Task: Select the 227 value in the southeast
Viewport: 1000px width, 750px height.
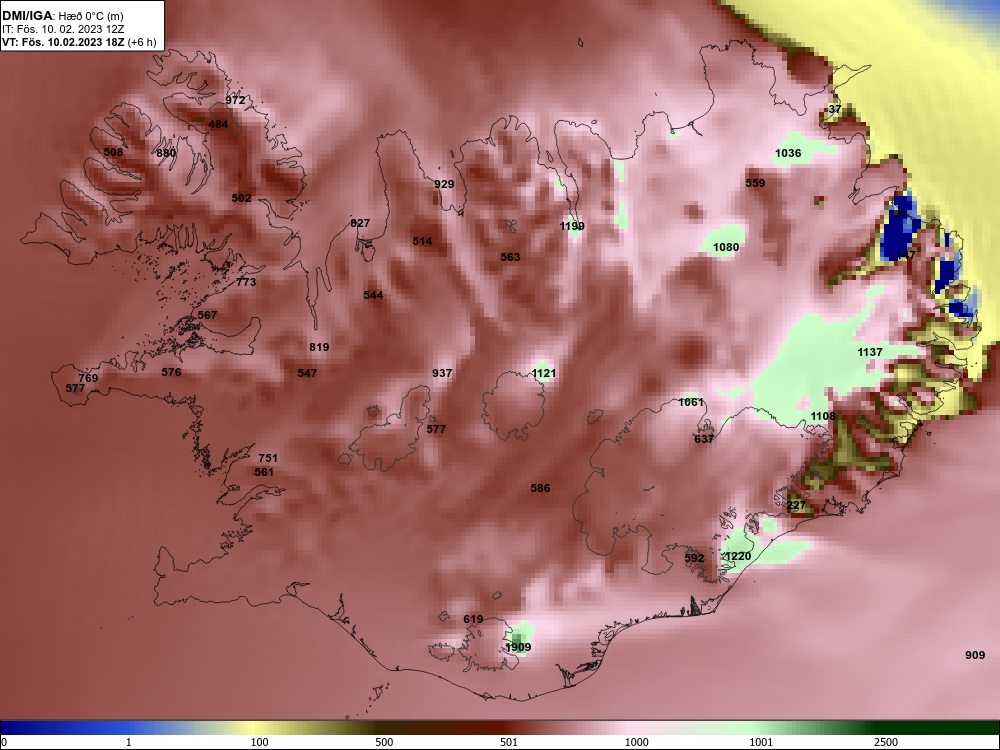Action: click(x=796, y=506)
